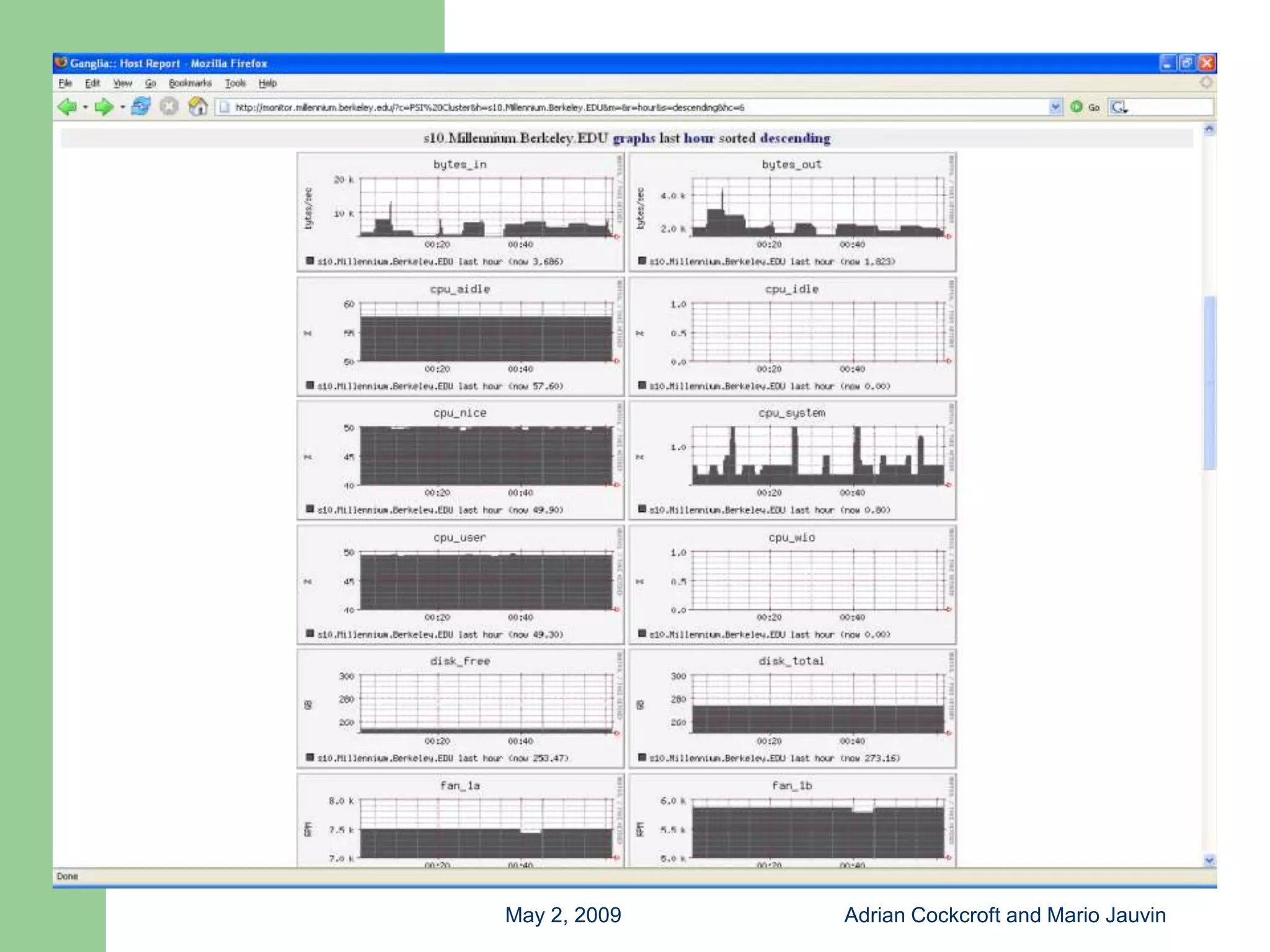The width and height of the screenshot is (1270, 952).
Task: Click in the URL address field
Action: pos(631,107)
